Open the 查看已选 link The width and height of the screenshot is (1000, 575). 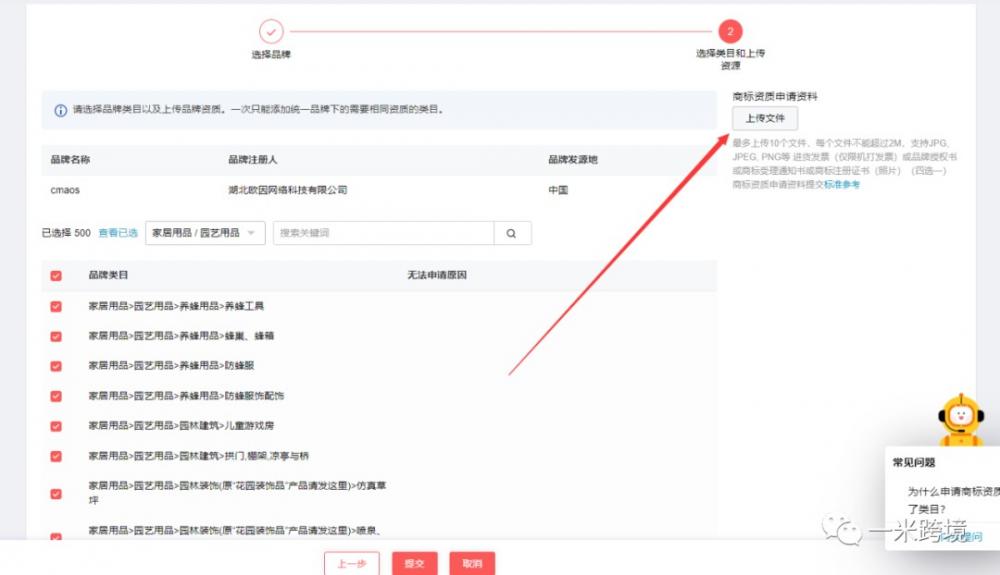click(x=118, y=233)
